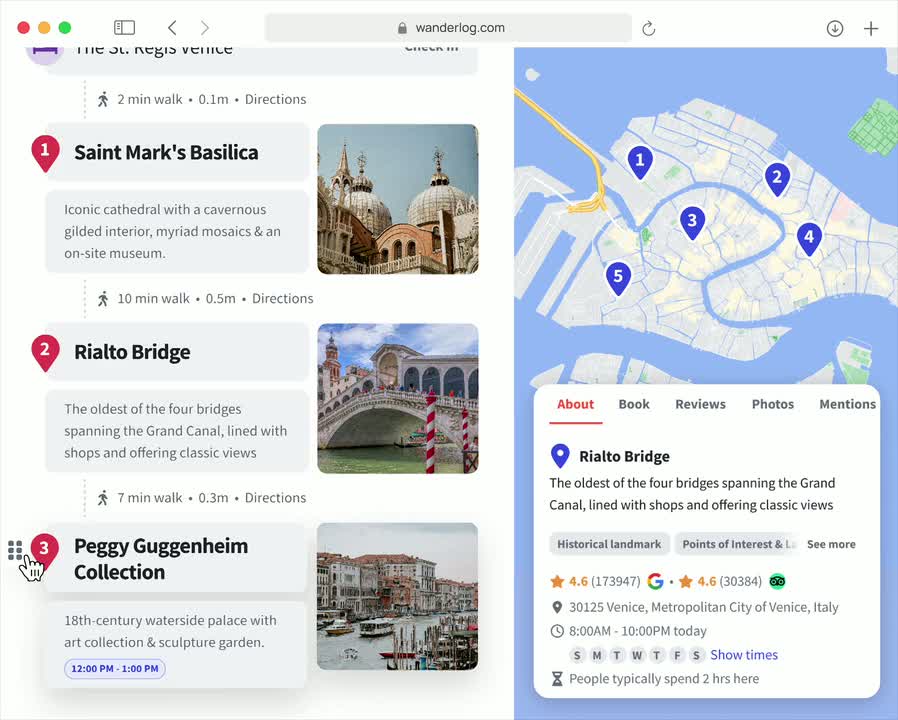Screen dimensions: 898x720
Task: Click the Friday 'F' day circle
Action: pos(677,655)
